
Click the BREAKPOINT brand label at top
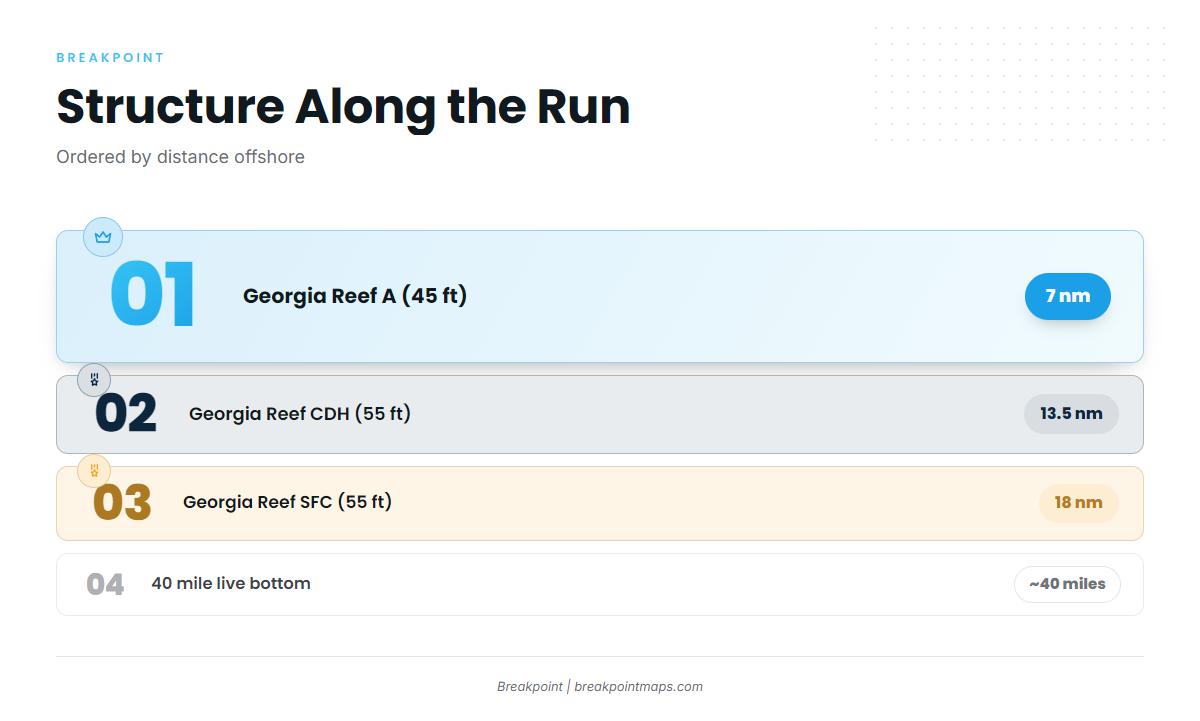coord(110,58)
